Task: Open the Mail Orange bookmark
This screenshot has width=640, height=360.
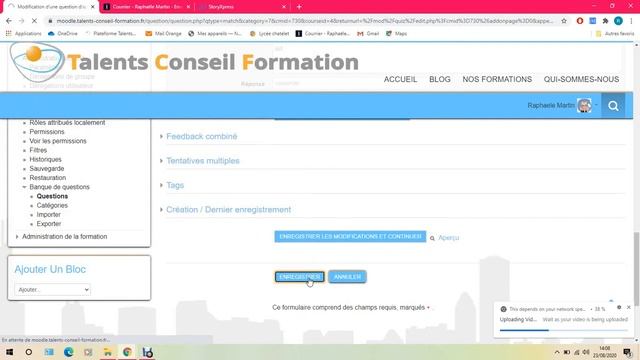Action: pos(163,33)
